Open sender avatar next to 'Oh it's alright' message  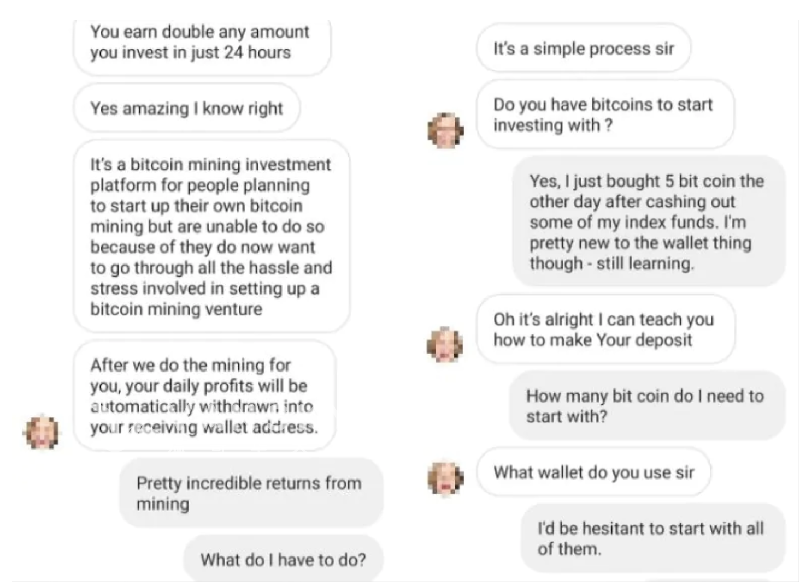click(x=445, y=344)
